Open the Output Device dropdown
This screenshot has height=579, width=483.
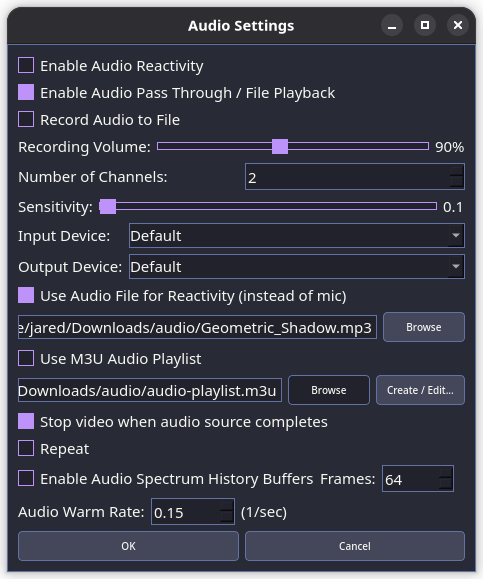pyautogui.click(x=297, y=267)
